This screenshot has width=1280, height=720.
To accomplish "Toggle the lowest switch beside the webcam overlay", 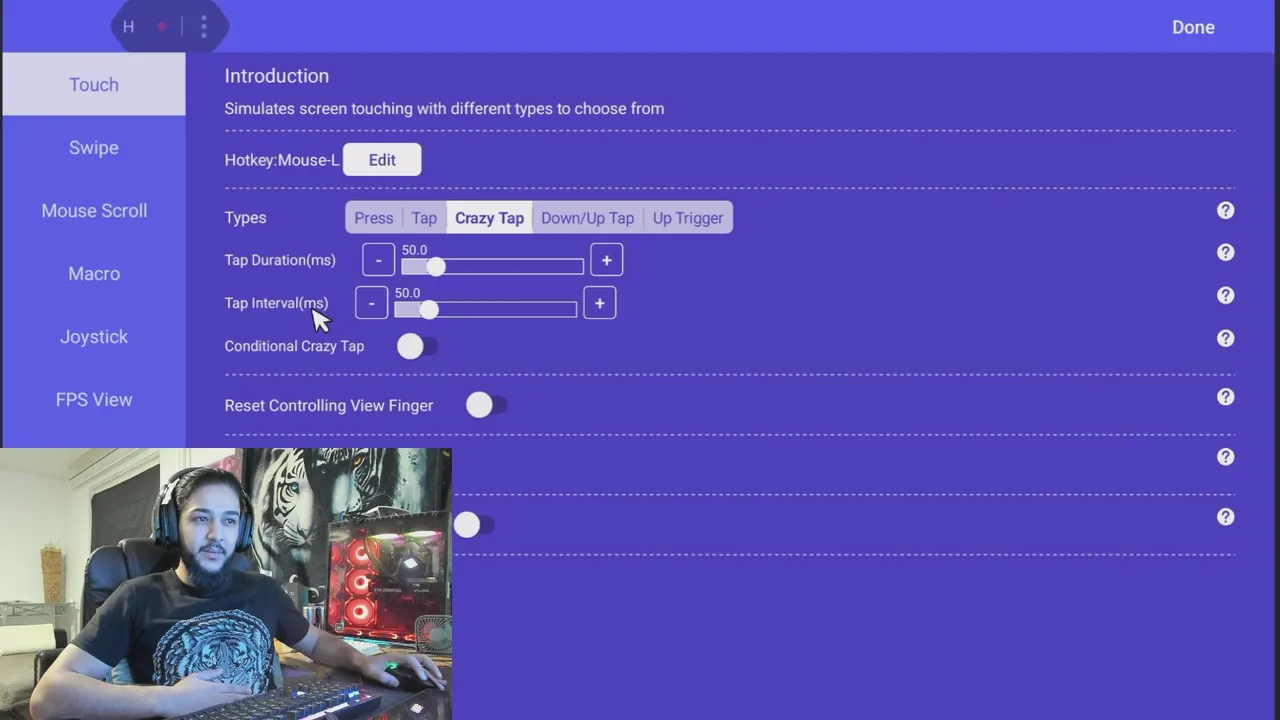I will [x=473, y=525].
